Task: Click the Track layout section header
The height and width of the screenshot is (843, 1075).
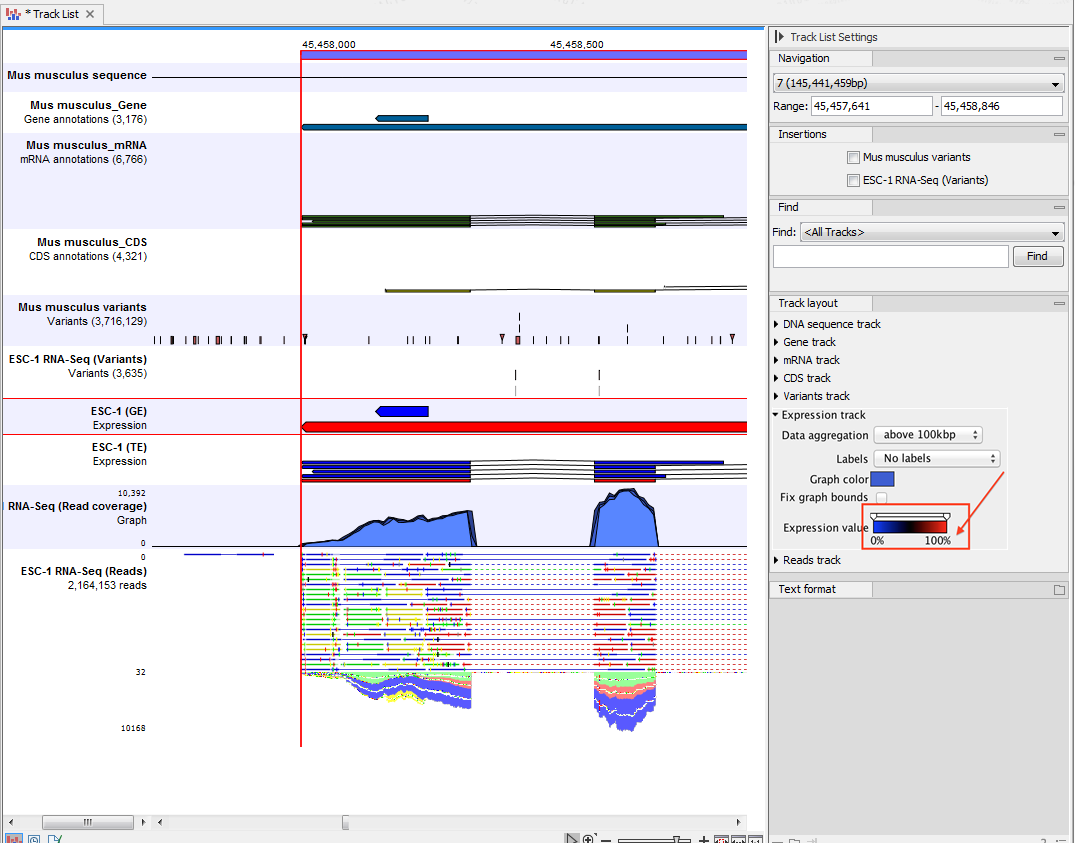Action: [821, 304]
